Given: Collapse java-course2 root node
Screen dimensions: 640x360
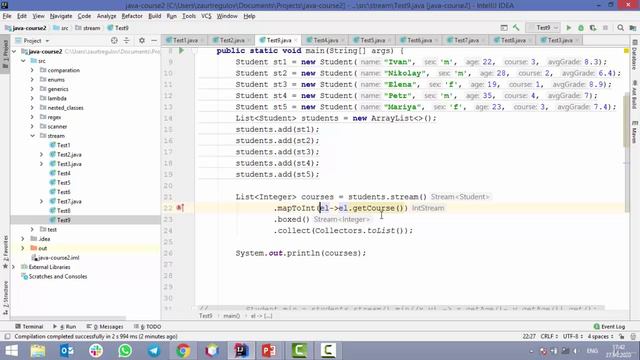Looking at the screenshot, I should [x=13, y=51].
